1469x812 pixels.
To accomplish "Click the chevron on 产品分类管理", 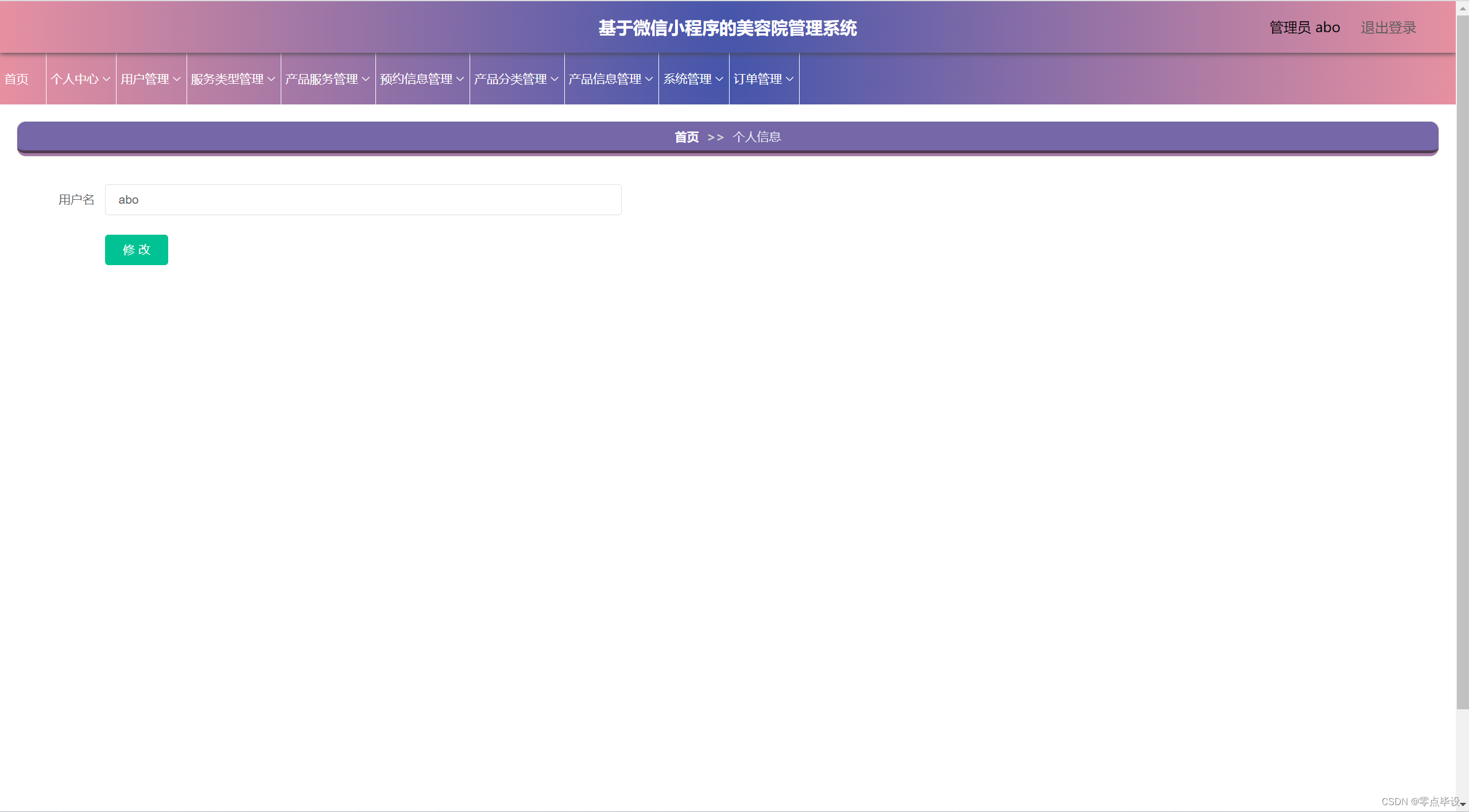I will 555,79.
